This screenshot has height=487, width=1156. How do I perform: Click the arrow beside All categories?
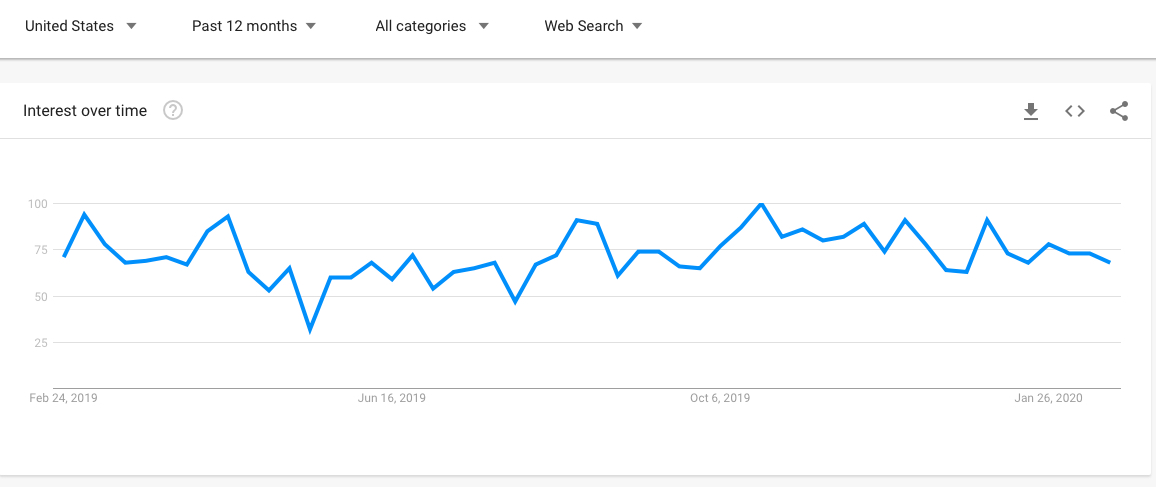484,26
